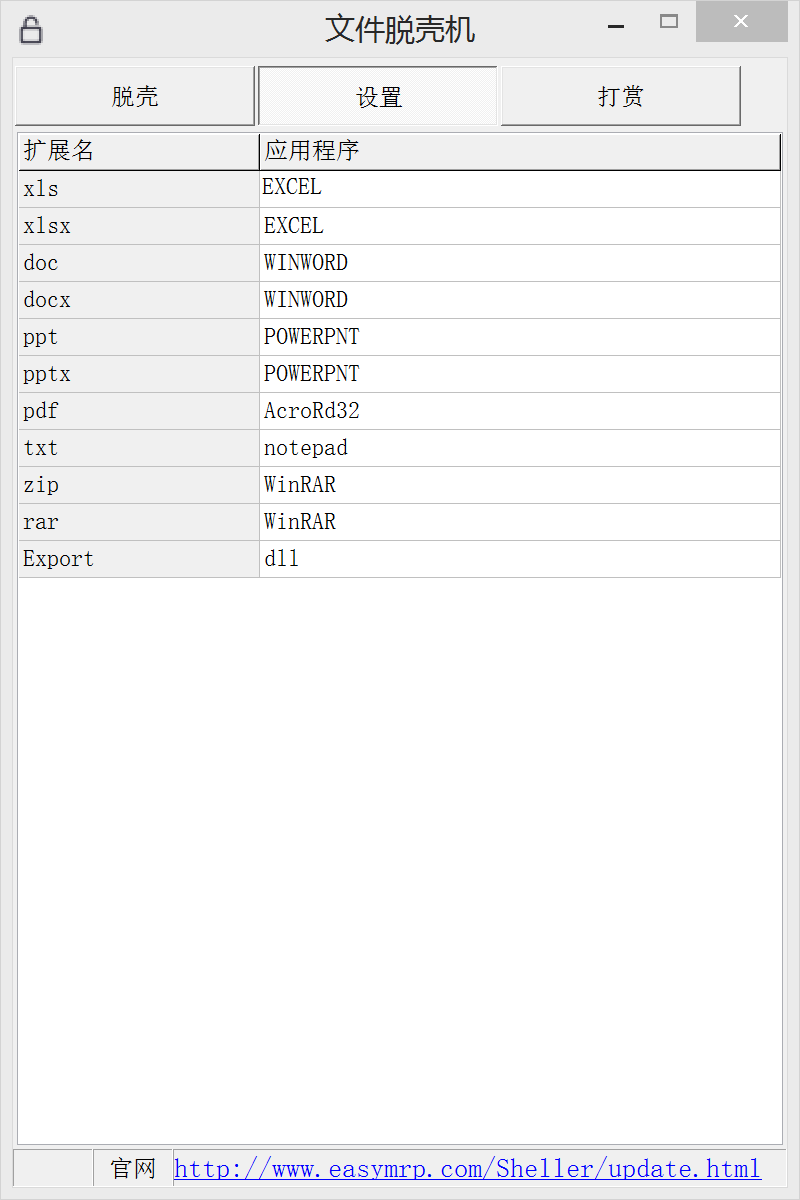Click the Export row label

[139, 559]
